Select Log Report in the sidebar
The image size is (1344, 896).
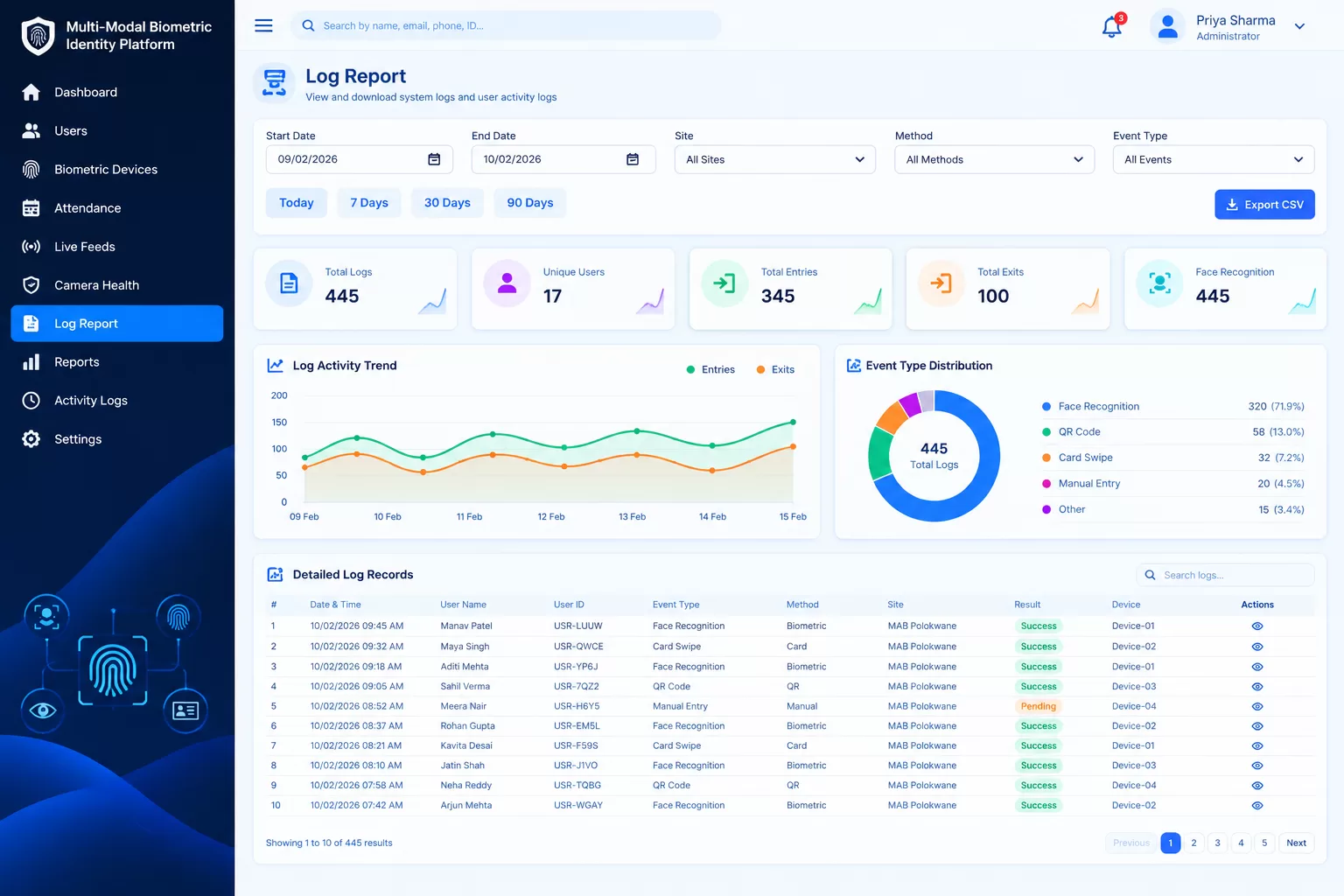coord(116,323)
